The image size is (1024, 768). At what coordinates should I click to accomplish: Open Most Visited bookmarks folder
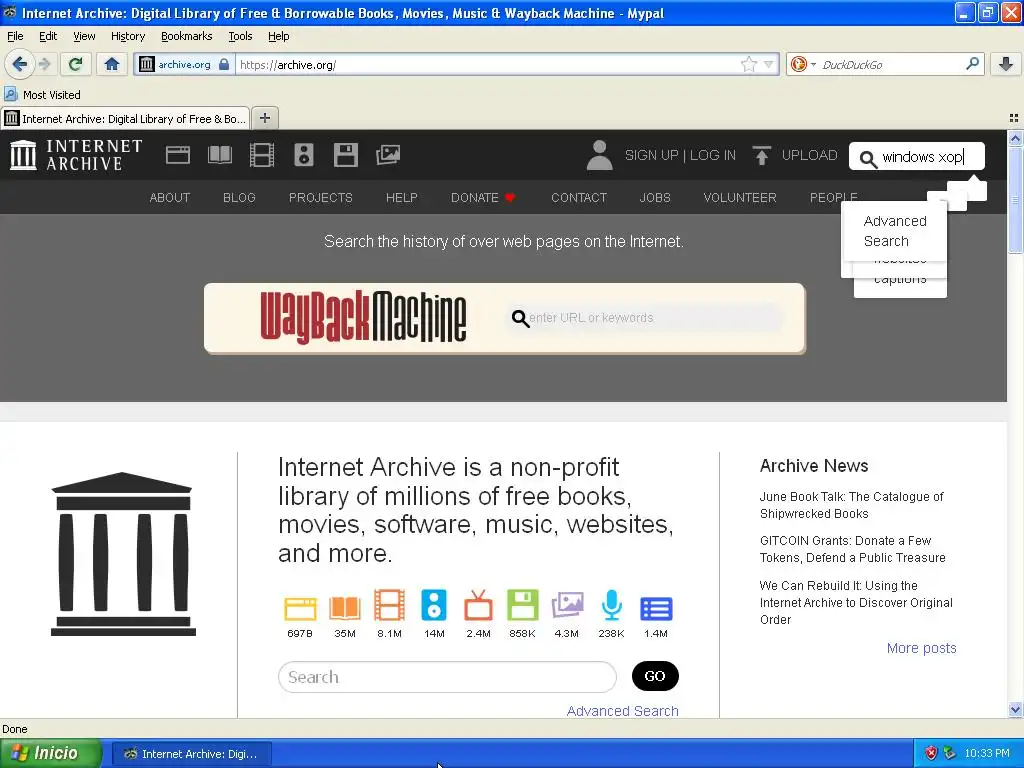(42, 95)
